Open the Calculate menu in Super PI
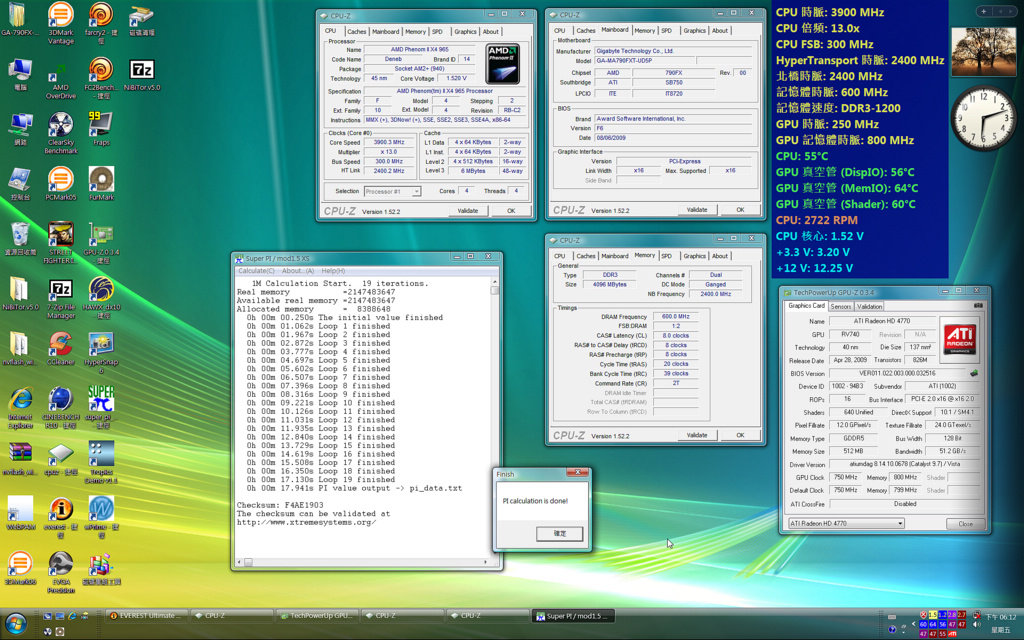 tap(256, 271)
